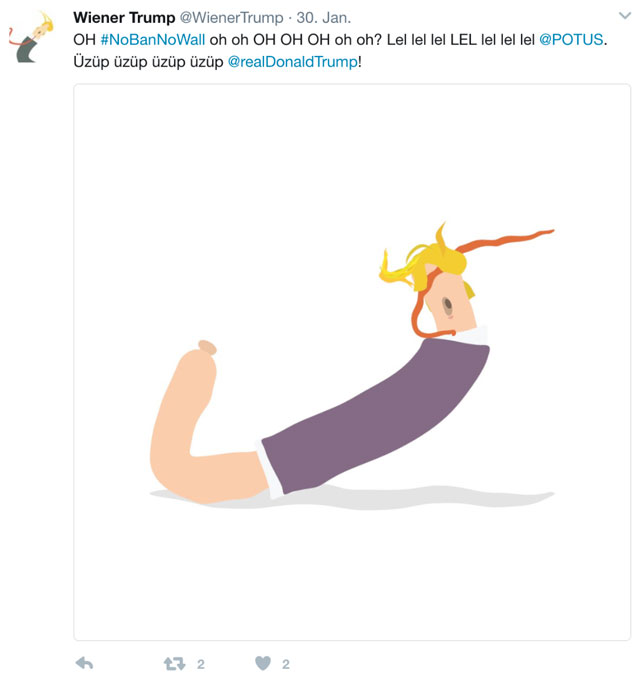Open the Wiener Trump profile avatar

pos(31,38)
